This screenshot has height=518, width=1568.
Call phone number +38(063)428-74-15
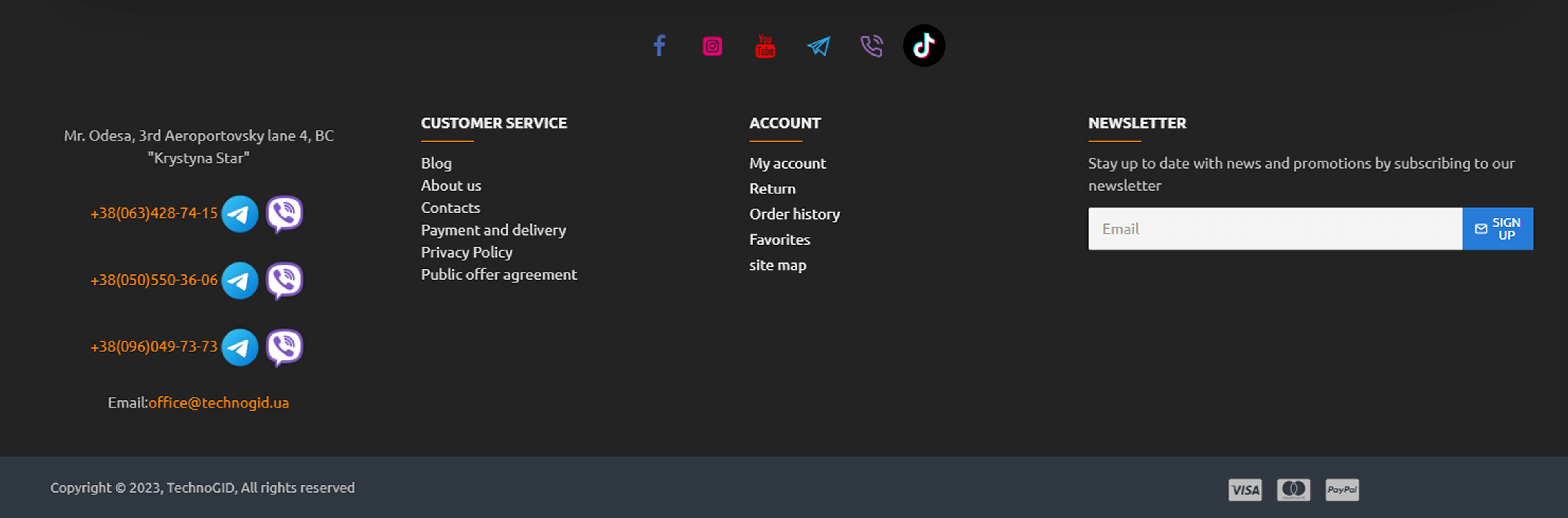pos(154,213)
